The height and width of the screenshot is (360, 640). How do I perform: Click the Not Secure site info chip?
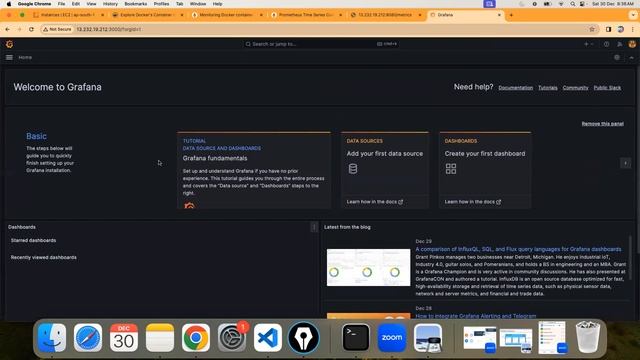(57, 29)
